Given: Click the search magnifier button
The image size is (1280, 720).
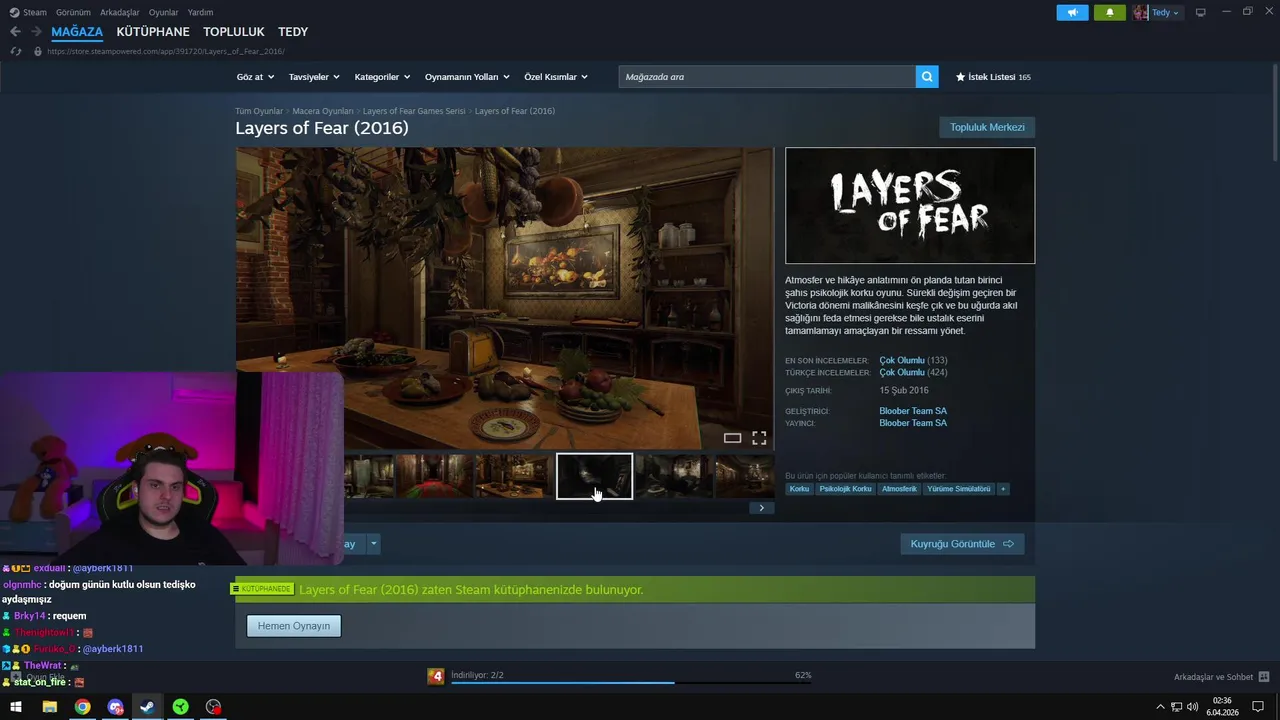Looking at the screenshot, I should click(x=927, y=76).
